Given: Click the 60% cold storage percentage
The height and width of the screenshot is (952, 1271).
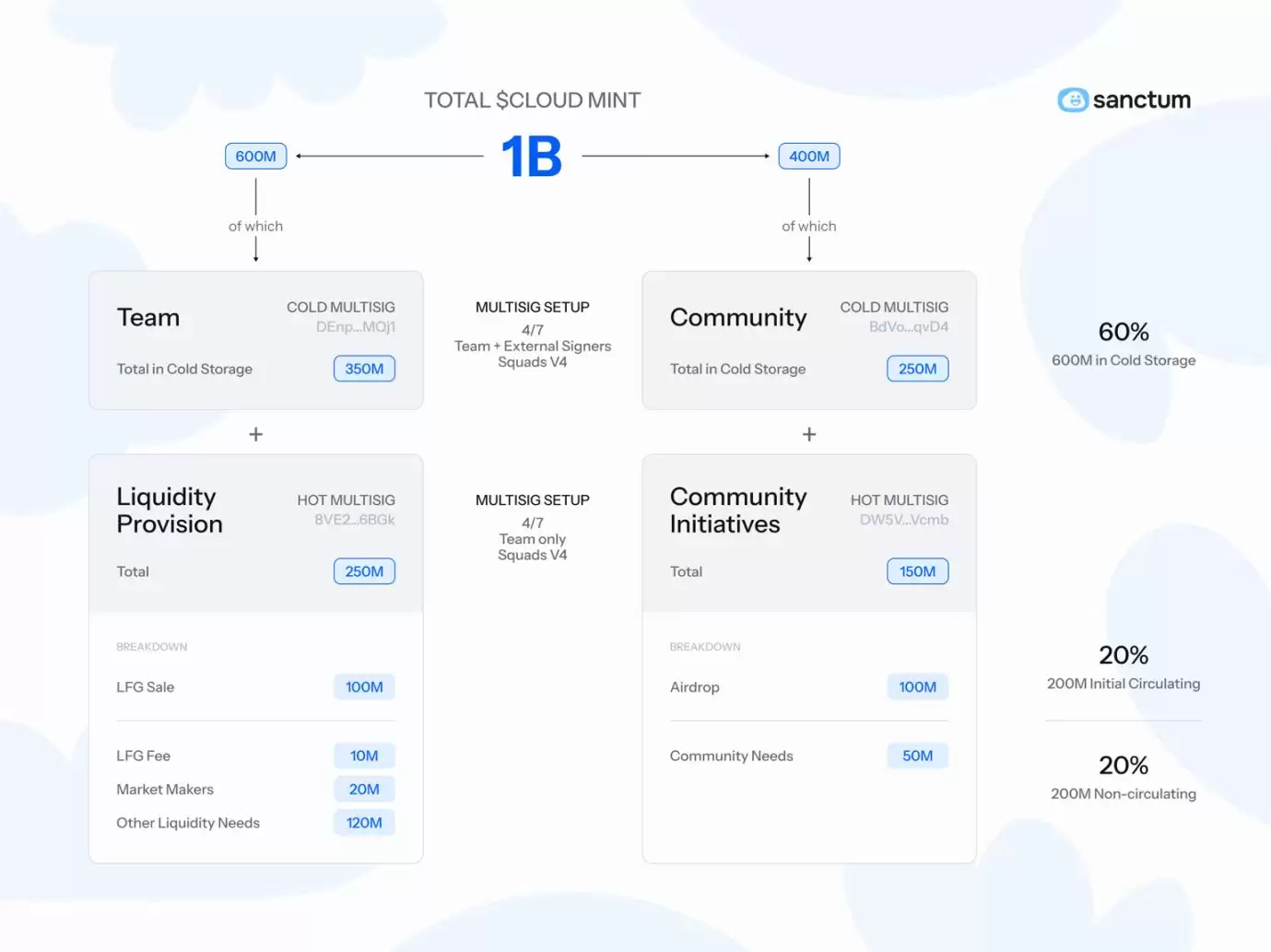Looking at the screenshot, I should pyautogui.click(x=1124, y=332).
